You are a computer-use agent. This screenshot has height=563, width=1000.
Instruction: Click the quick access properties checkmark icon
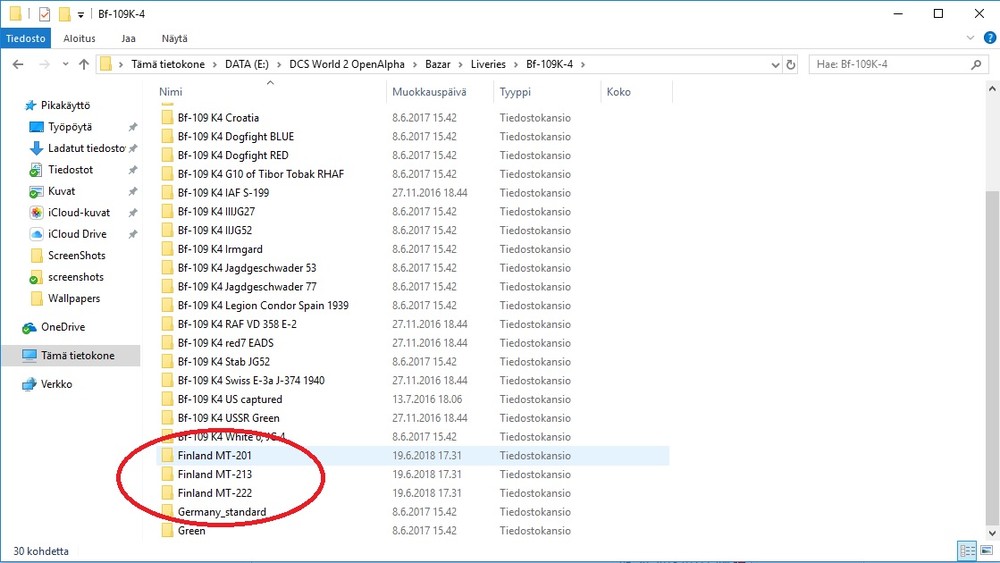tap(44, 13)
